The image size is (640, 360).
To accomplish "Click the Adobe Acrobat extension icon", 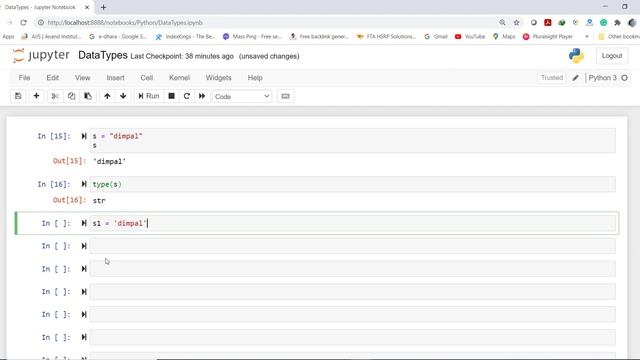I will point(548,23).
